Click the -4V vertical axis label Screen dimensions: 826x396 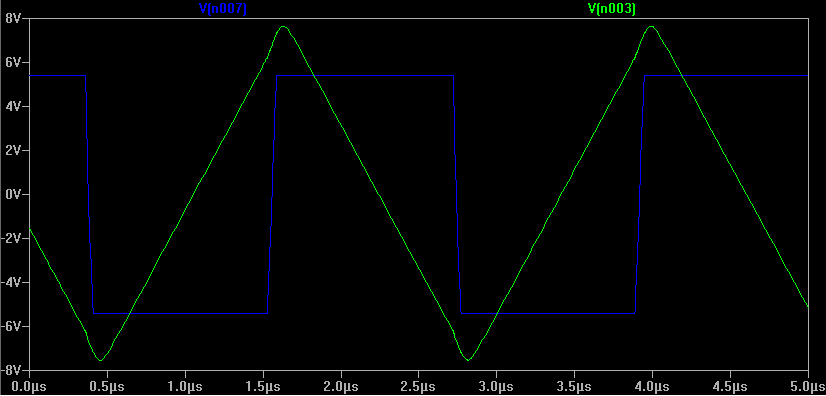coord(12,282)
